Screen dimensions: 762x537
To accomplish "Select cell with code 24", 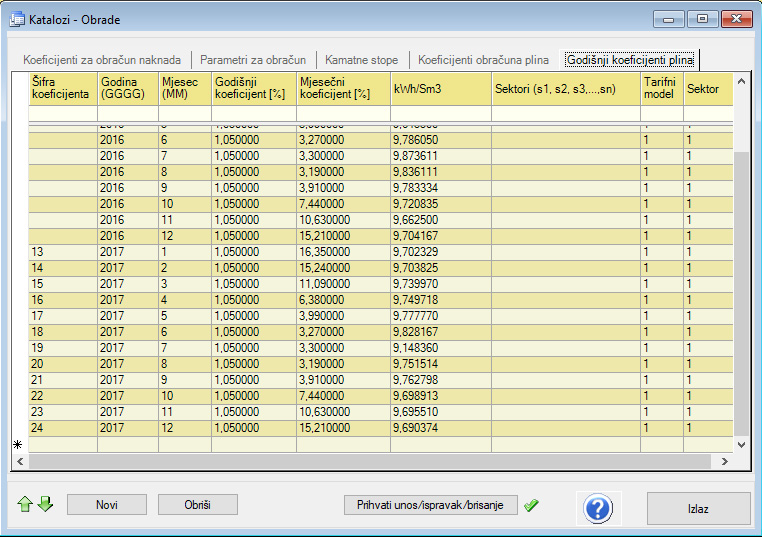I will pyautogui.click(x=63, y=428).
